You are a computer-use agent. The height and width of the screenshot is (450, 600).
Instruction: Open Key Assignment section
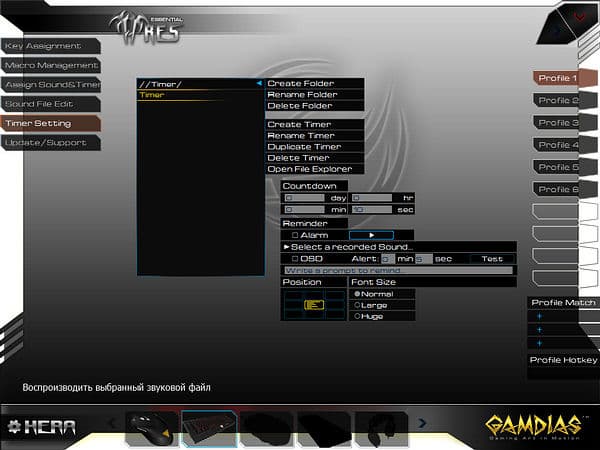(x=51, y=46)
